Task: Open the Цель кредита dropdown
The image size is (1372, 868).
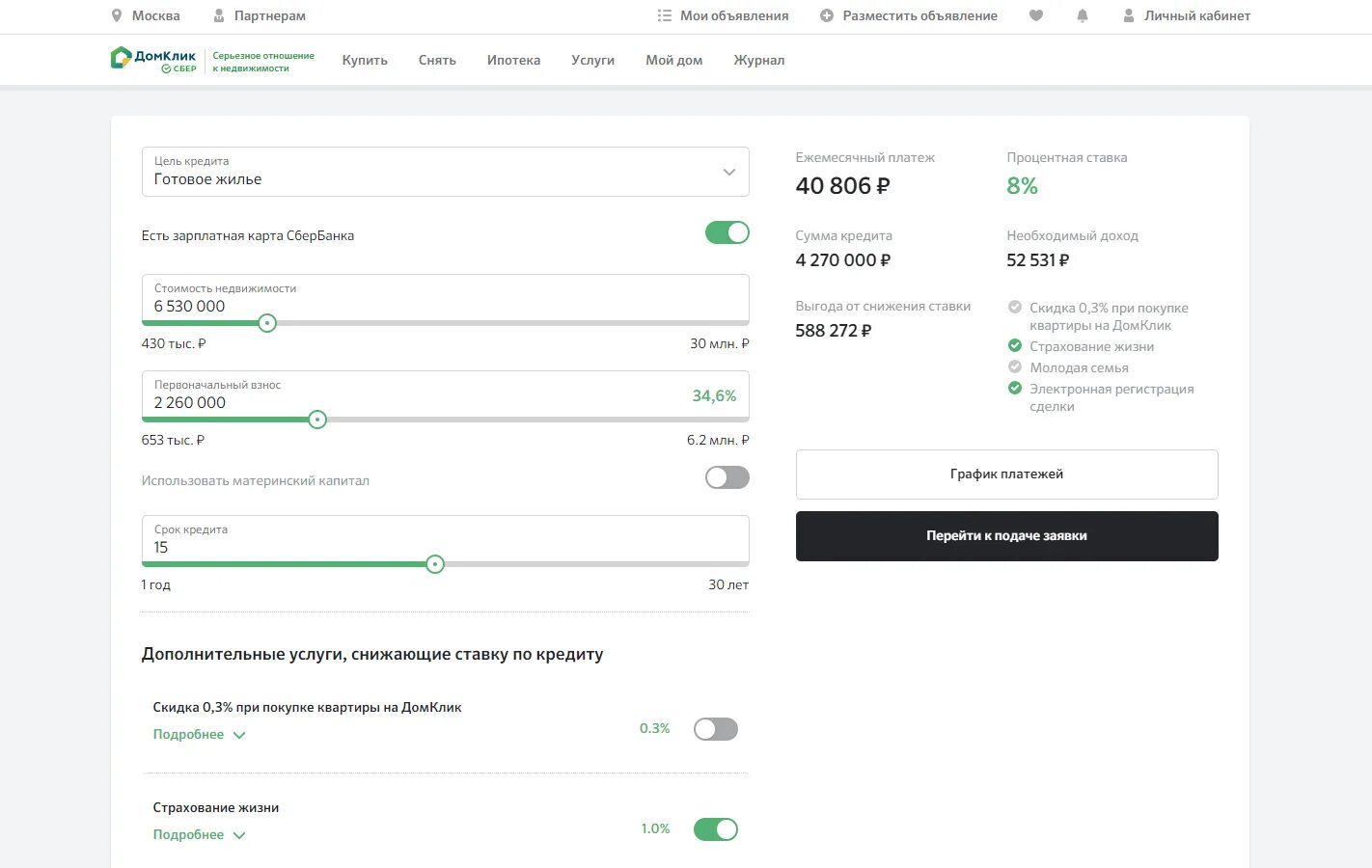Action: 446,172
